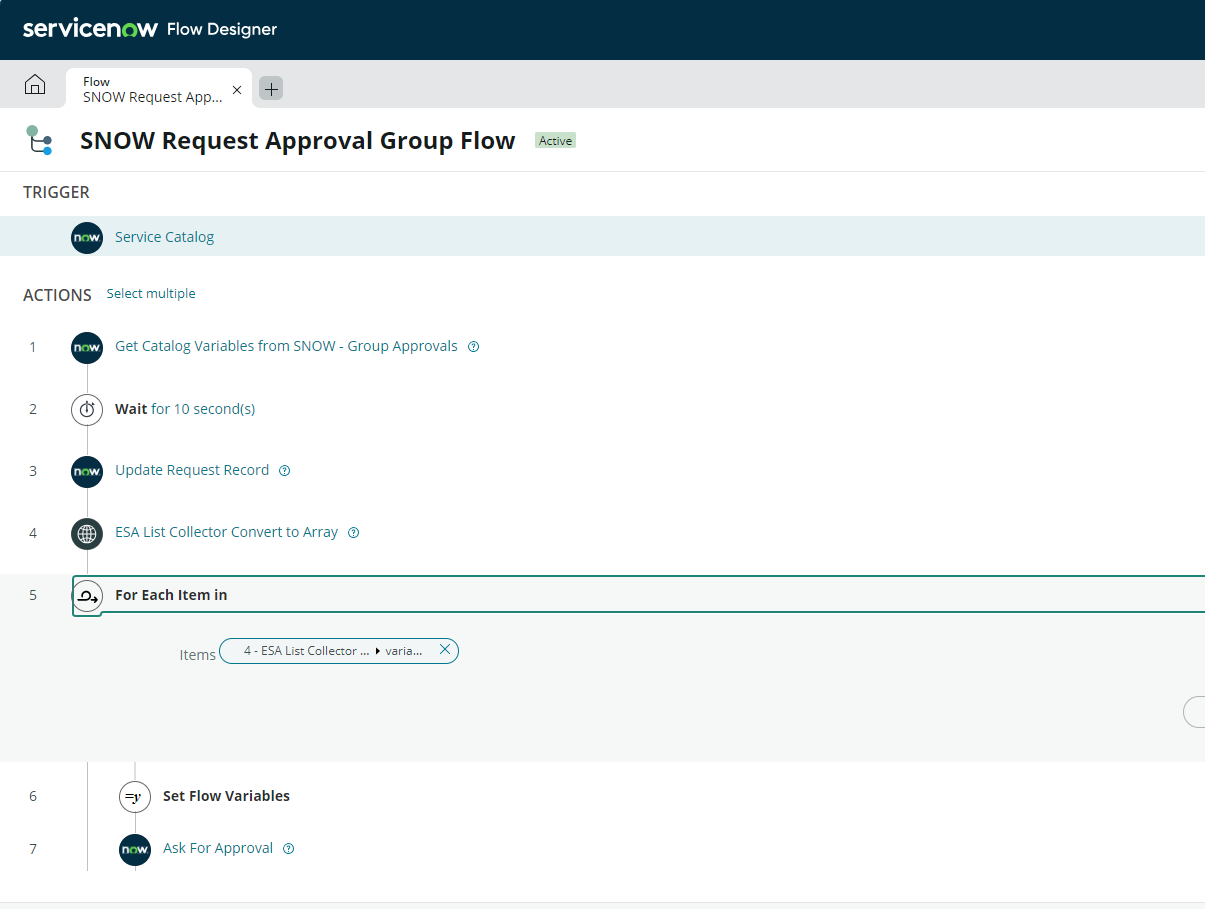
Task: Click the ACTIONS section heading
Action: point(57,295)
